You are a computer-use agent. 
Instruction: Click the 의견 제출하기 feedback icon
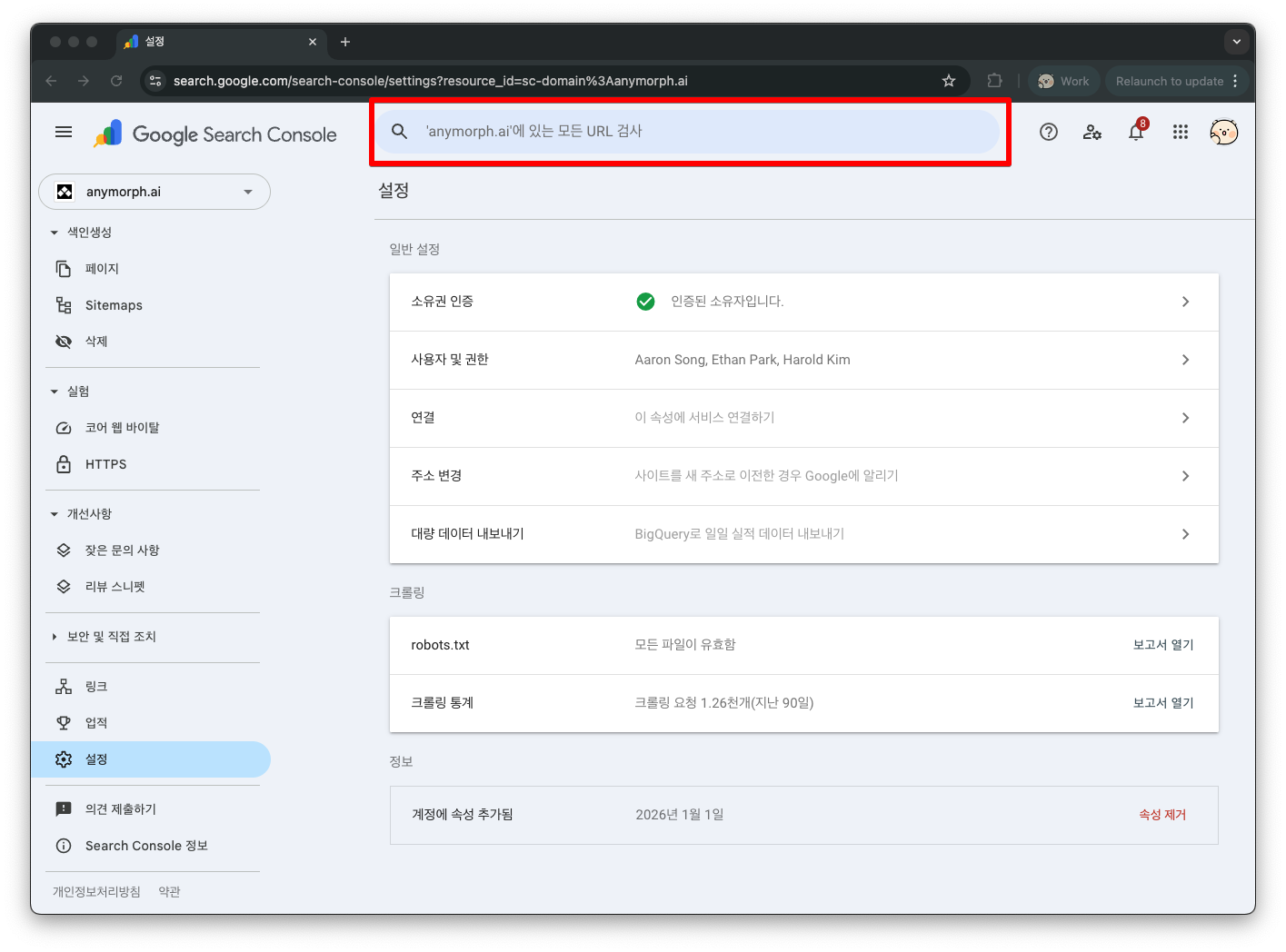[64, 808]
